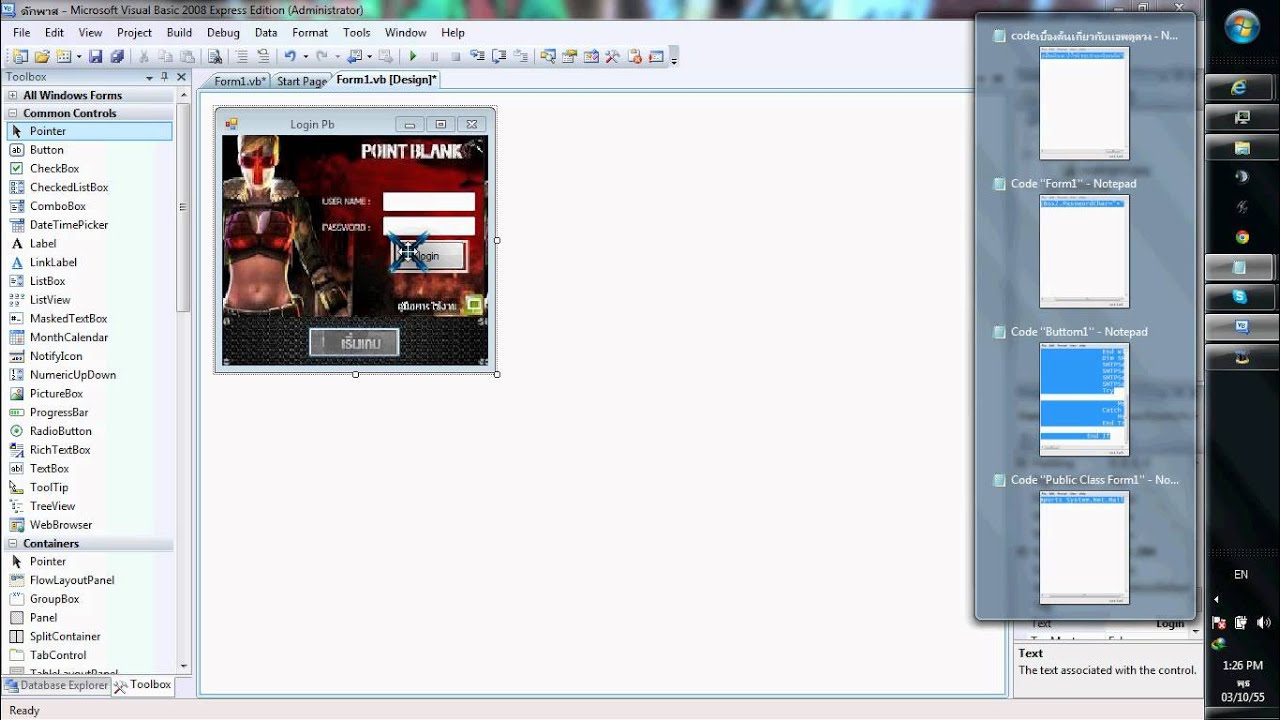
Task: Click the Chrome taskbar icon
Action: click(1240, 237)
